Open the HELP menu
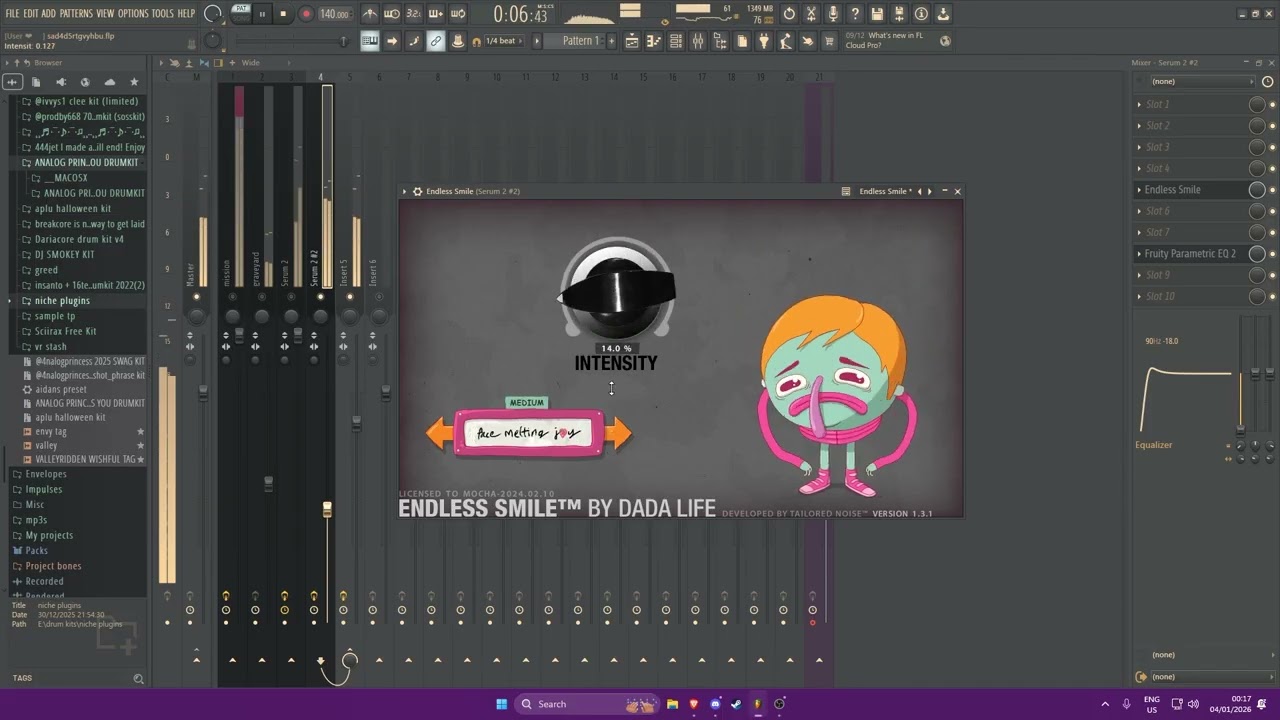This screenshot has height=720, width=1280. [x=187, y=13]
